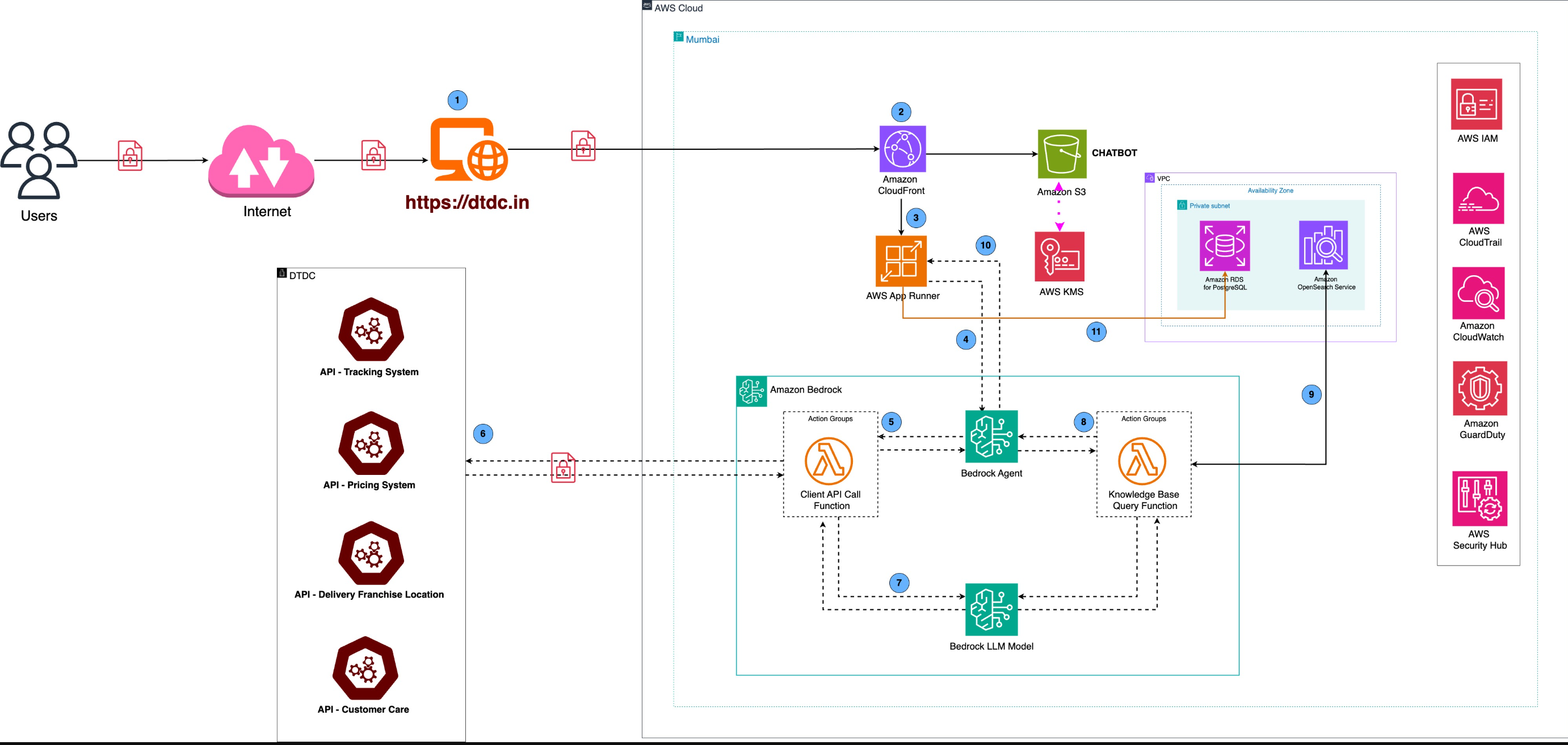Select the Users group icon
Screen dimensions: 1568x745
click(x=39, y=160)
